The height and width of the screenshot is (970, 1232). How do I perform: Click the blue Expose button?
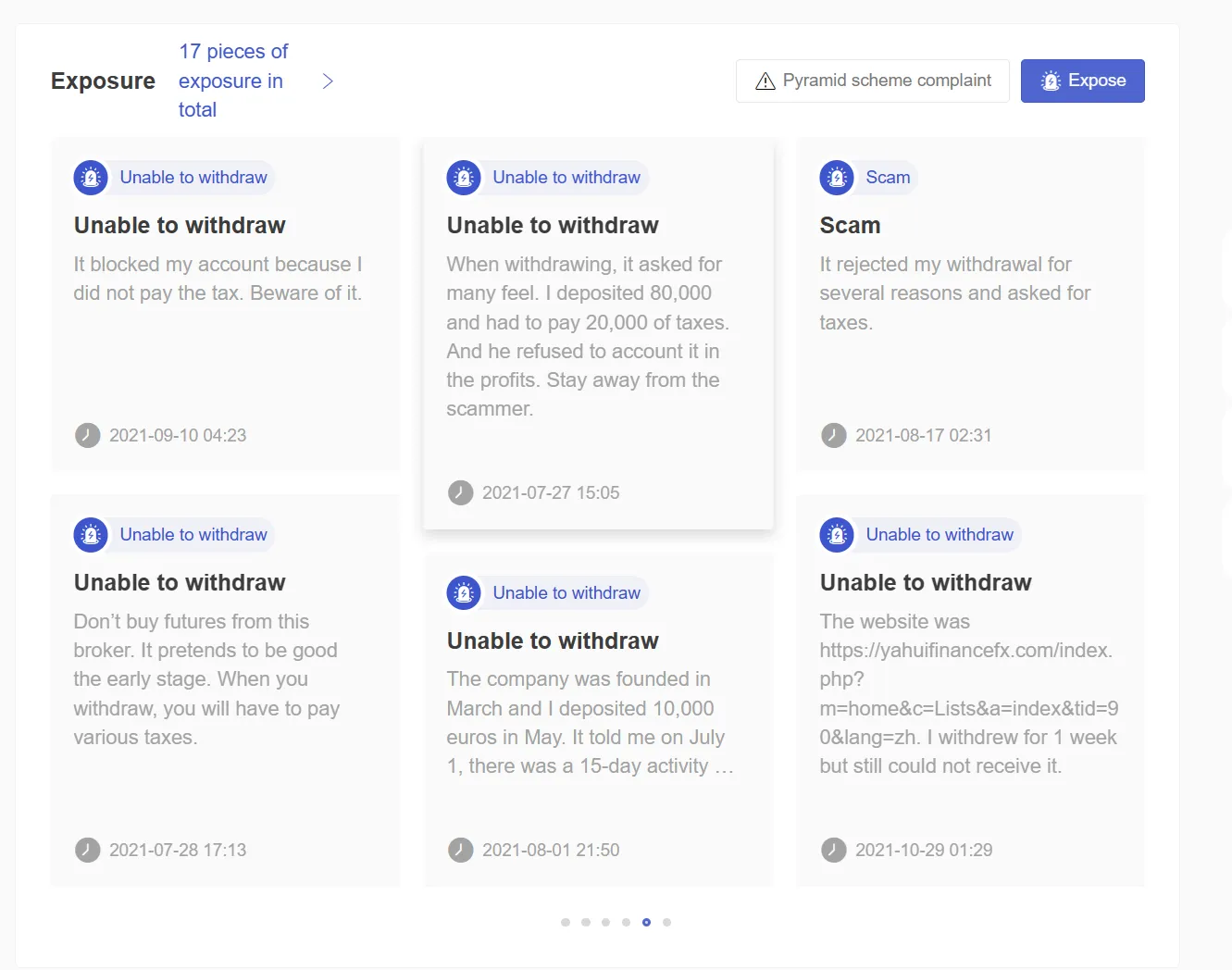click(x=1083, y=81)
